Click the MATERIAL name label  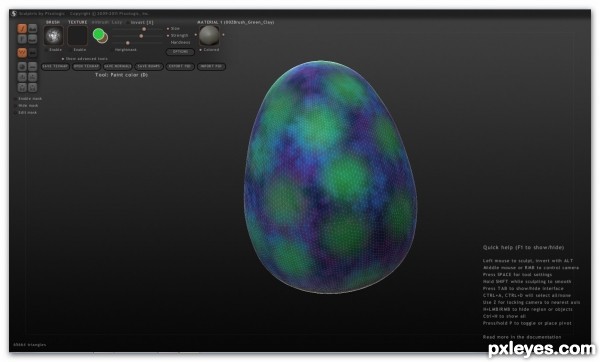(236, 22)
